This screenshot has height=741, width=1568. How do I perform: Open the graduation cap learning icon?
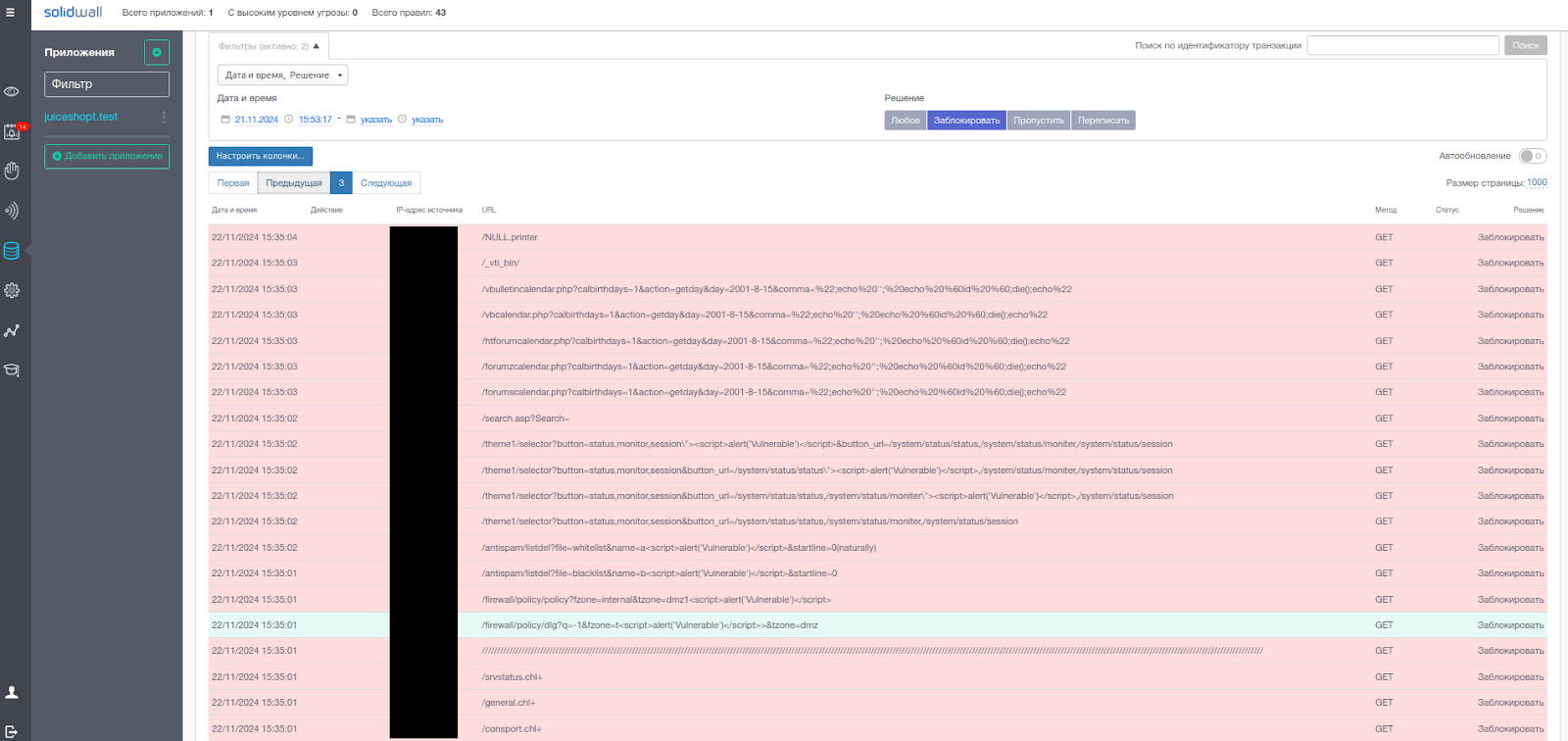pyautogui.click(x=12, y=370)
